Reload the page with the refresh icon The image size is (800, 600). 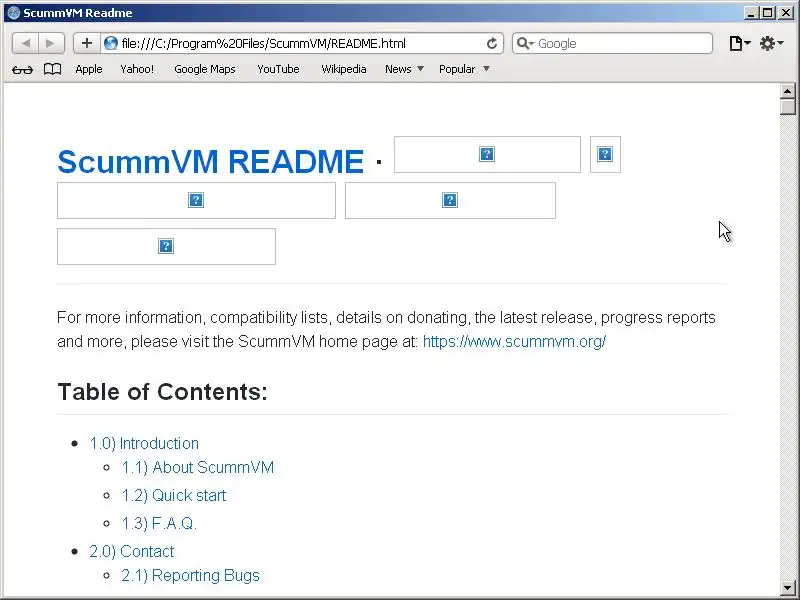click(x=491, y=43)
